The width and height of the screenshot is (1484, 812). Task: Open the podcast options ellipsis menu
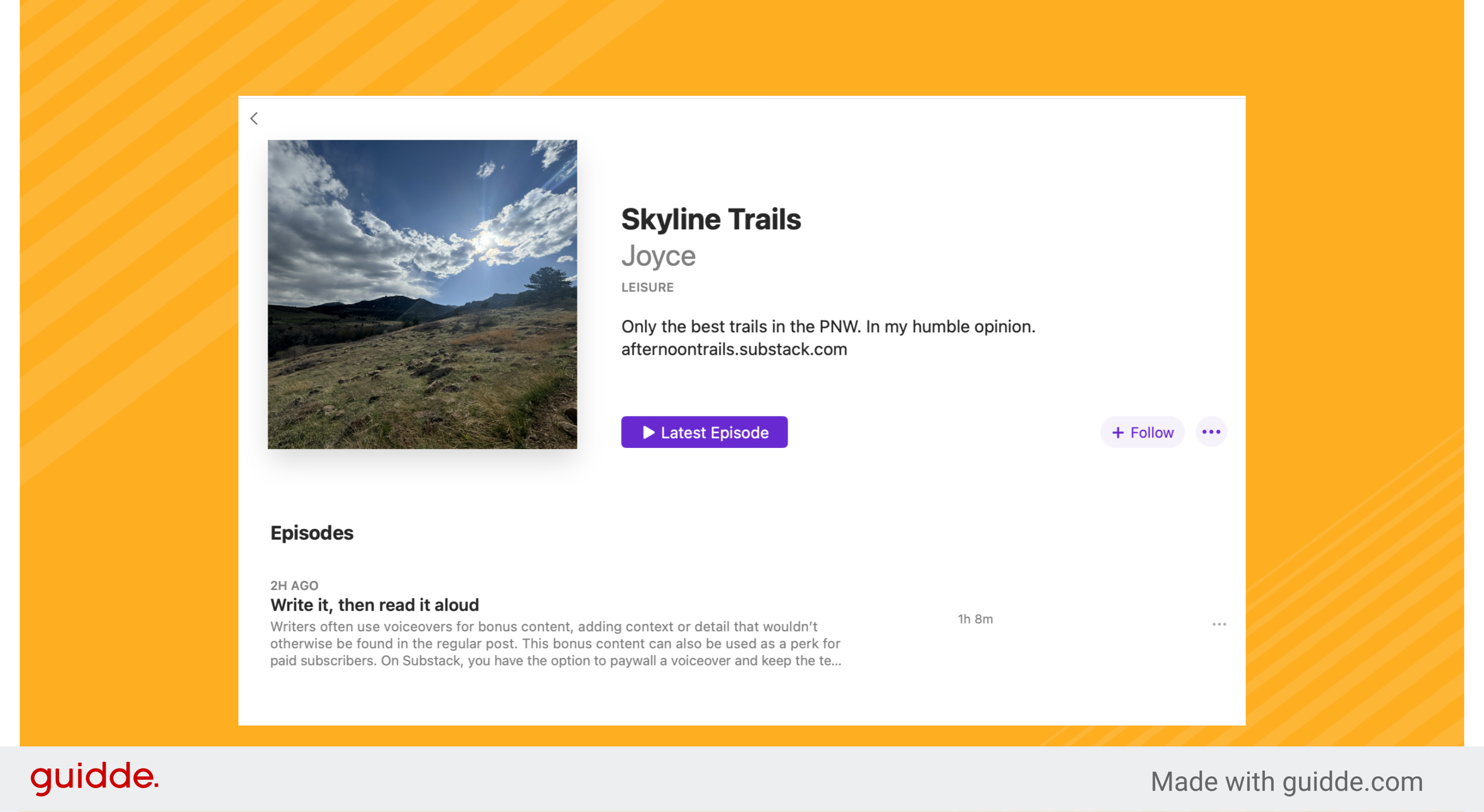click(1211, 432)
